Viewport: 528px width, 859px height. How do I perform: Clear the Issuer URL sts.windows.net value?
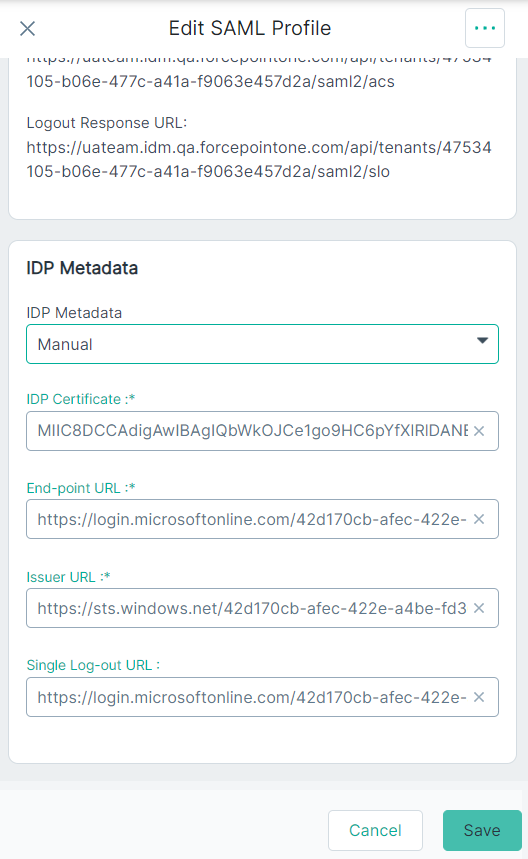(x=479, y=608)
